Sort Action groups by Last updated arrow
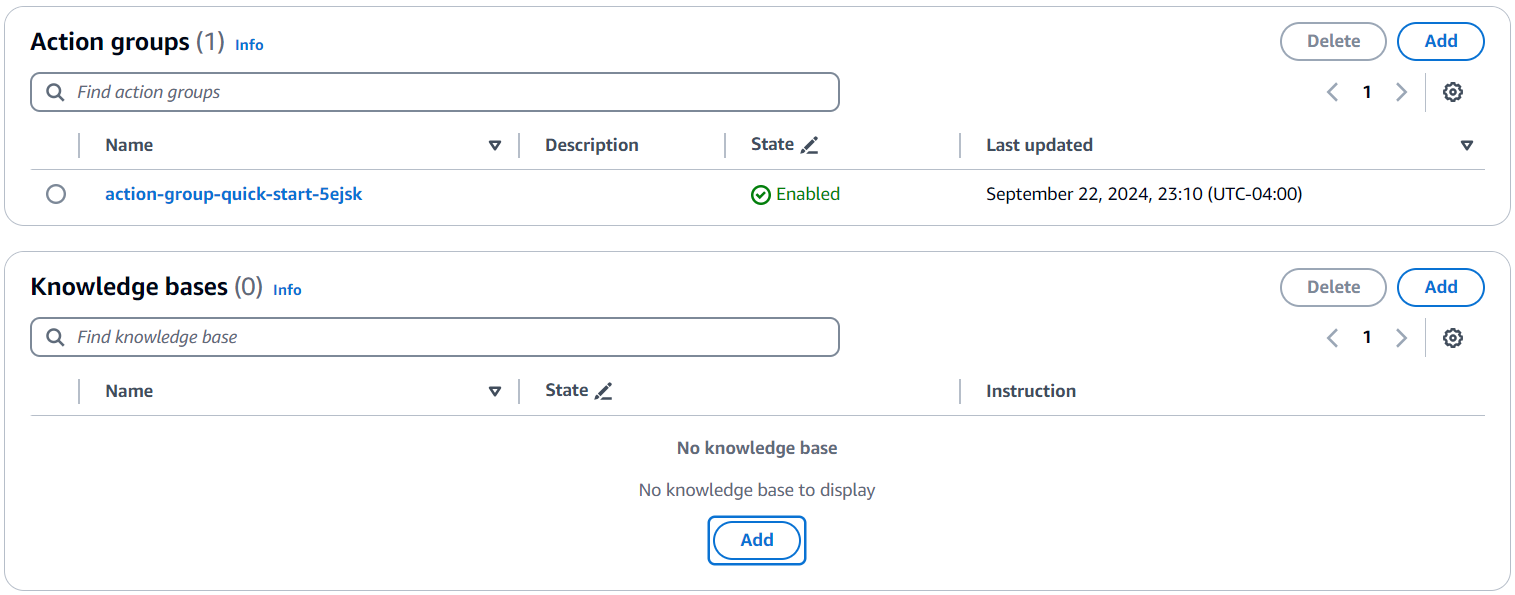 click(x=1466, y=145)
